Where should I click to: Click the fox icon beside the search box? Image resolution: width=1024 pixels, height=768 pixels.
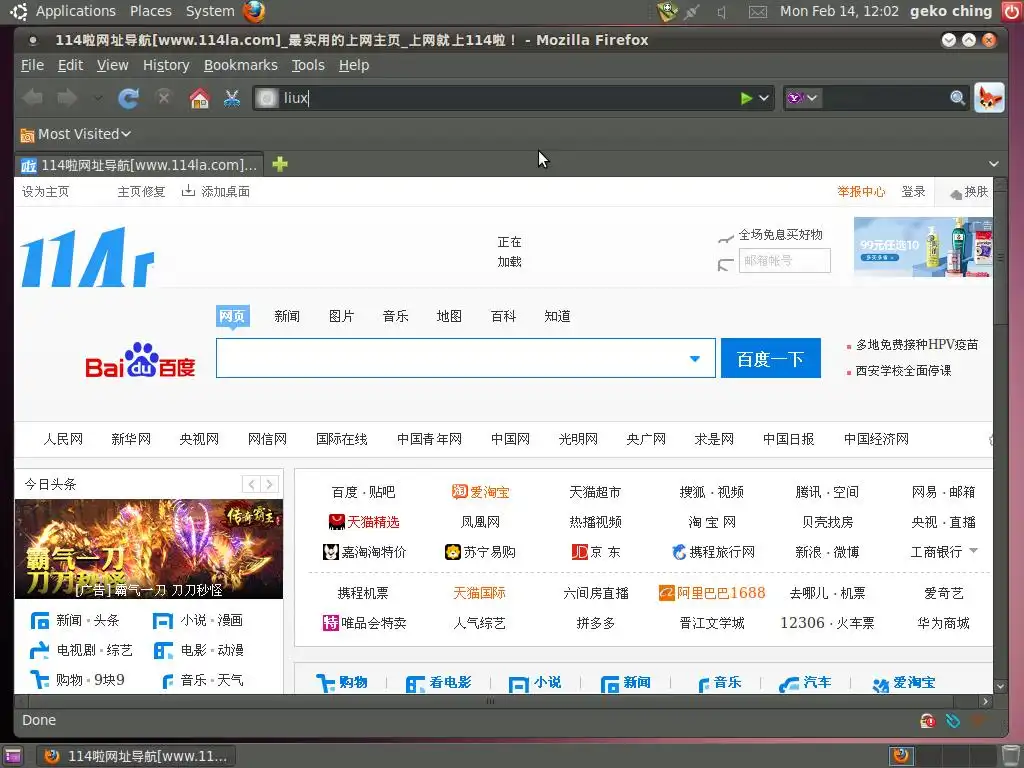[989, 98]
